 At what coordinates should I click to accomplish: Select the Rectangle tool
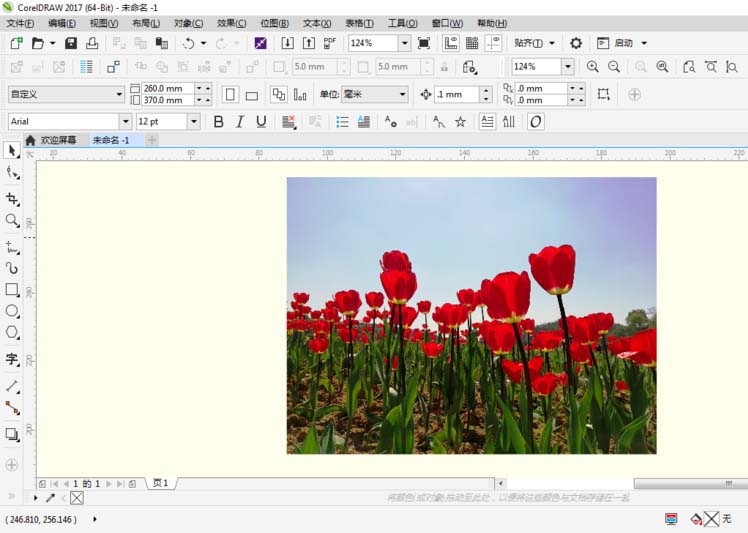click(11, 290)
